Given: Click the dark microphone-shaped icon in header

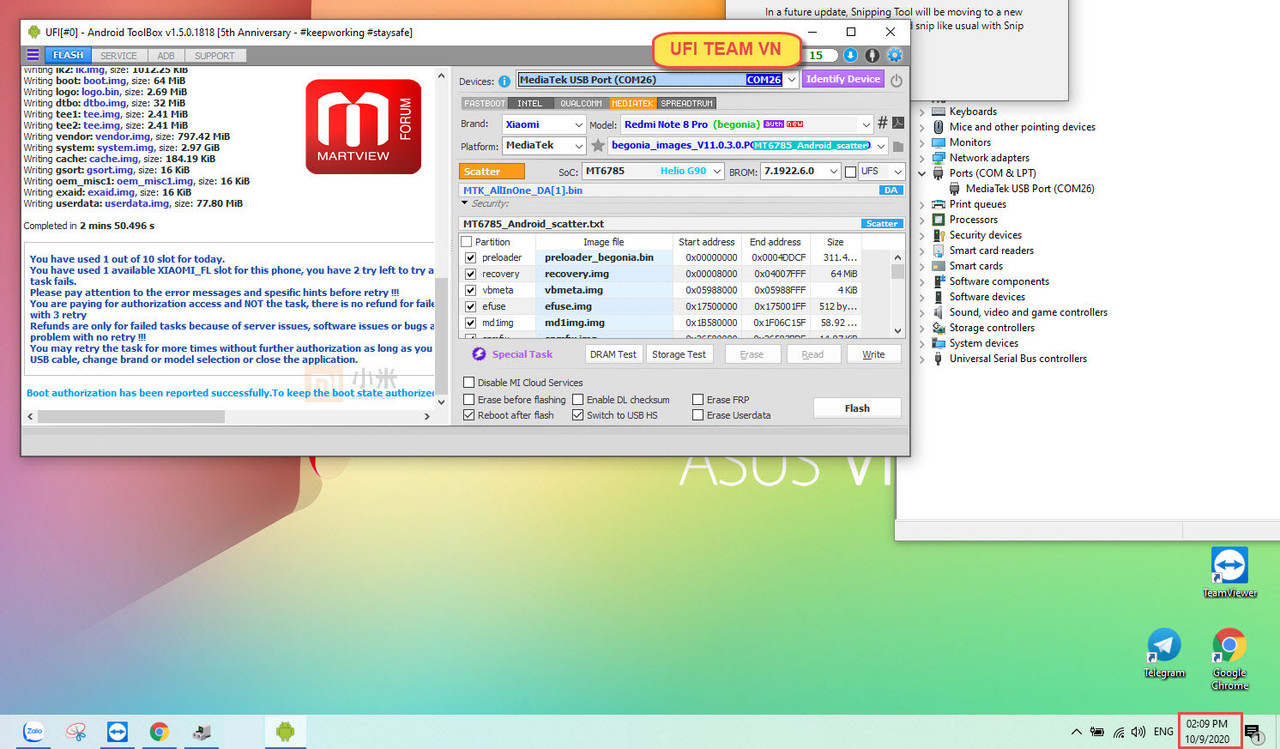Looking at the screenshot, I should coord(872,55).
